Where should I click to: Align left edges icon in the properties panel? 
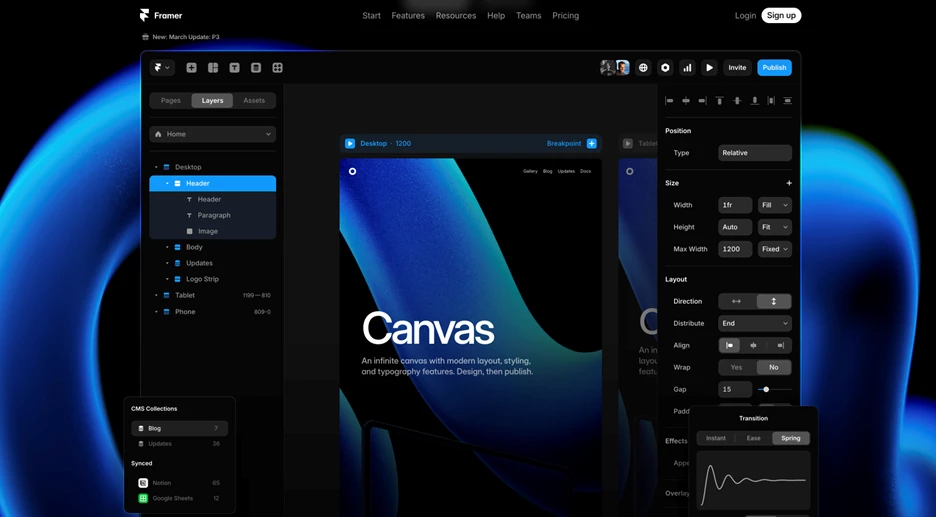(x=669, y=101)
